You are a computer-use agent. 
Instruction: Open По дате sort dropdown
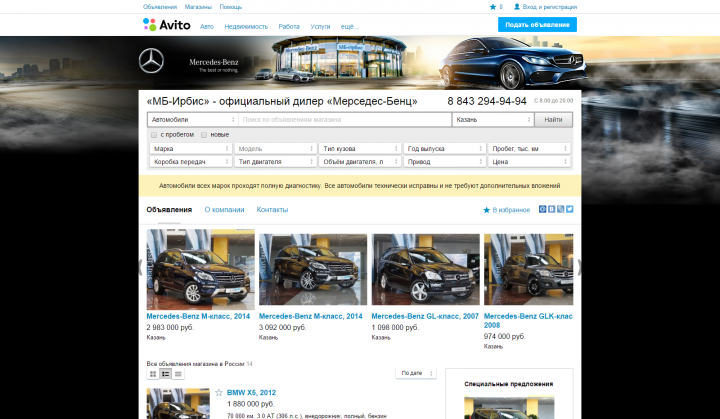coord(416,373)
